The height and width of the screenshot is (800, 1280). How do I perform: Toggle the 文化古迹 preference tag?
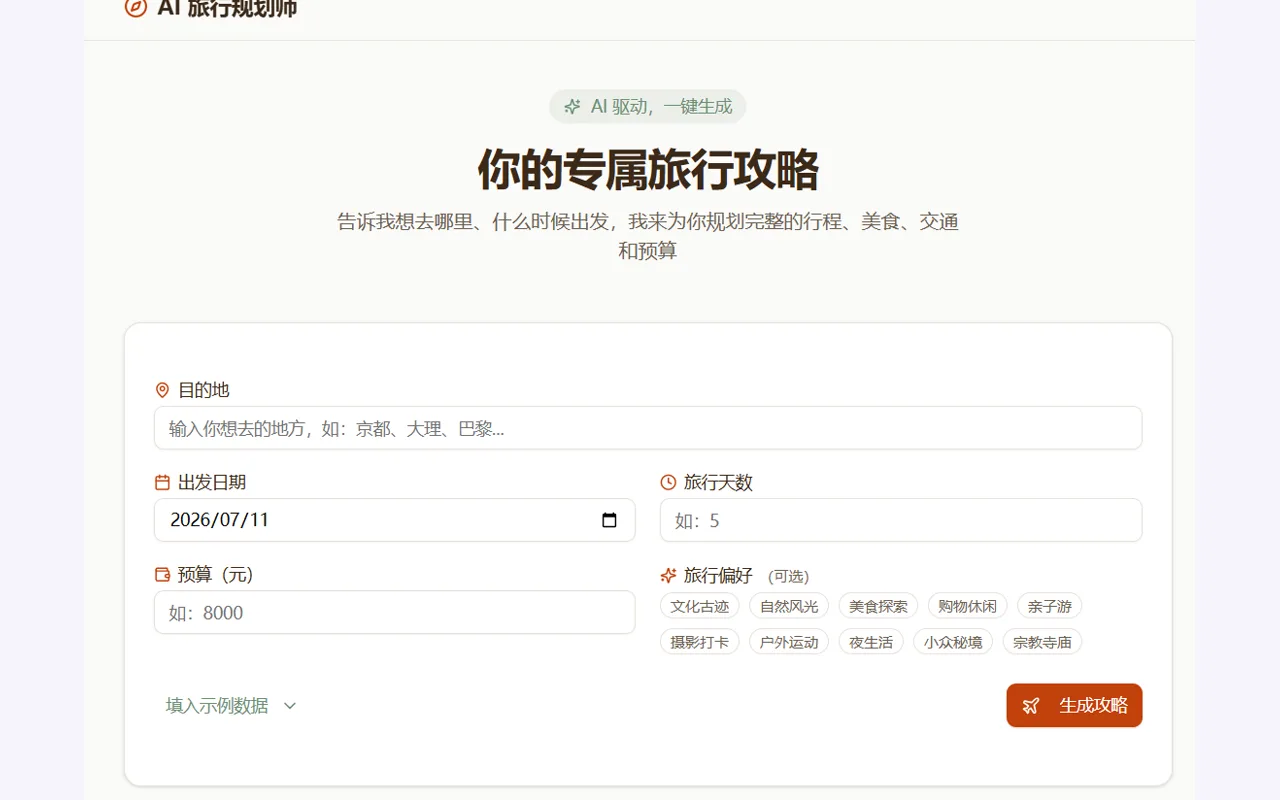pos(700,606)
